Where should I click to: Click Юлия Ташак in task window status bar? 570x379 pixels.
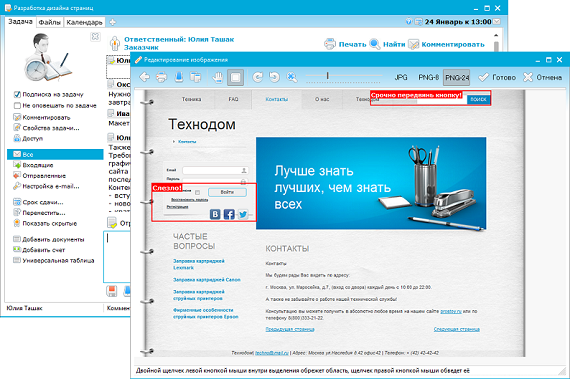(24, 308)
